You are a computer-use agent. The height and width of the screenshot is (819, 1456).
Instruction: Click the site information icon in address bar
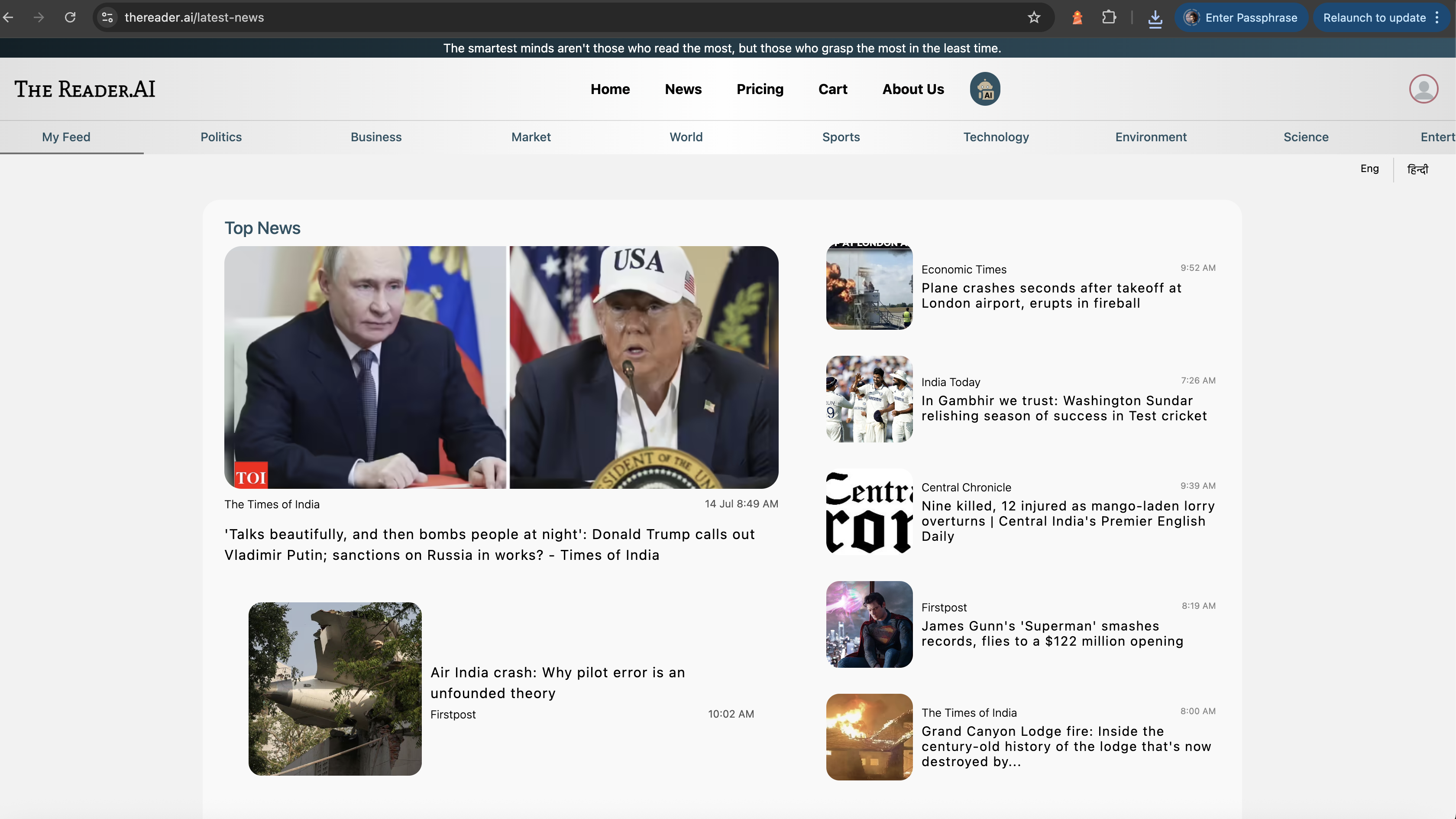[107, 17]
